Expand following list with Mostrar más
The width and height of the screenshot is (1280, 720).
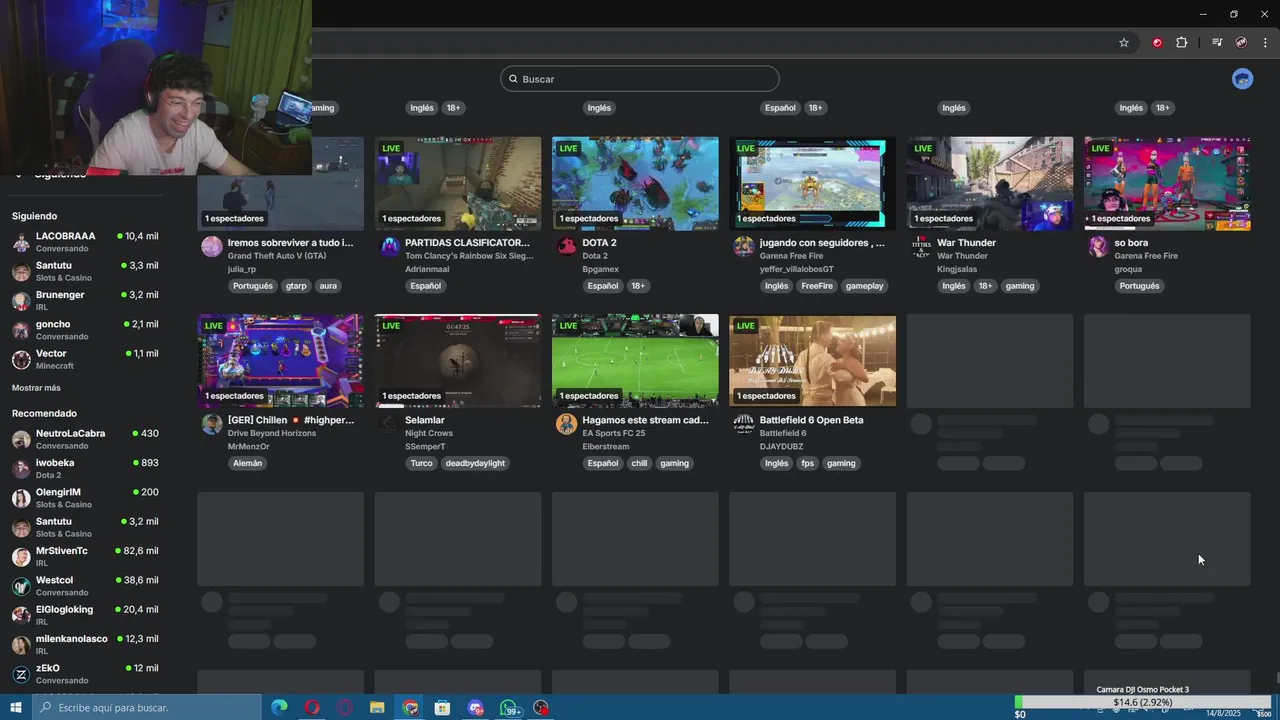[36, 388]
